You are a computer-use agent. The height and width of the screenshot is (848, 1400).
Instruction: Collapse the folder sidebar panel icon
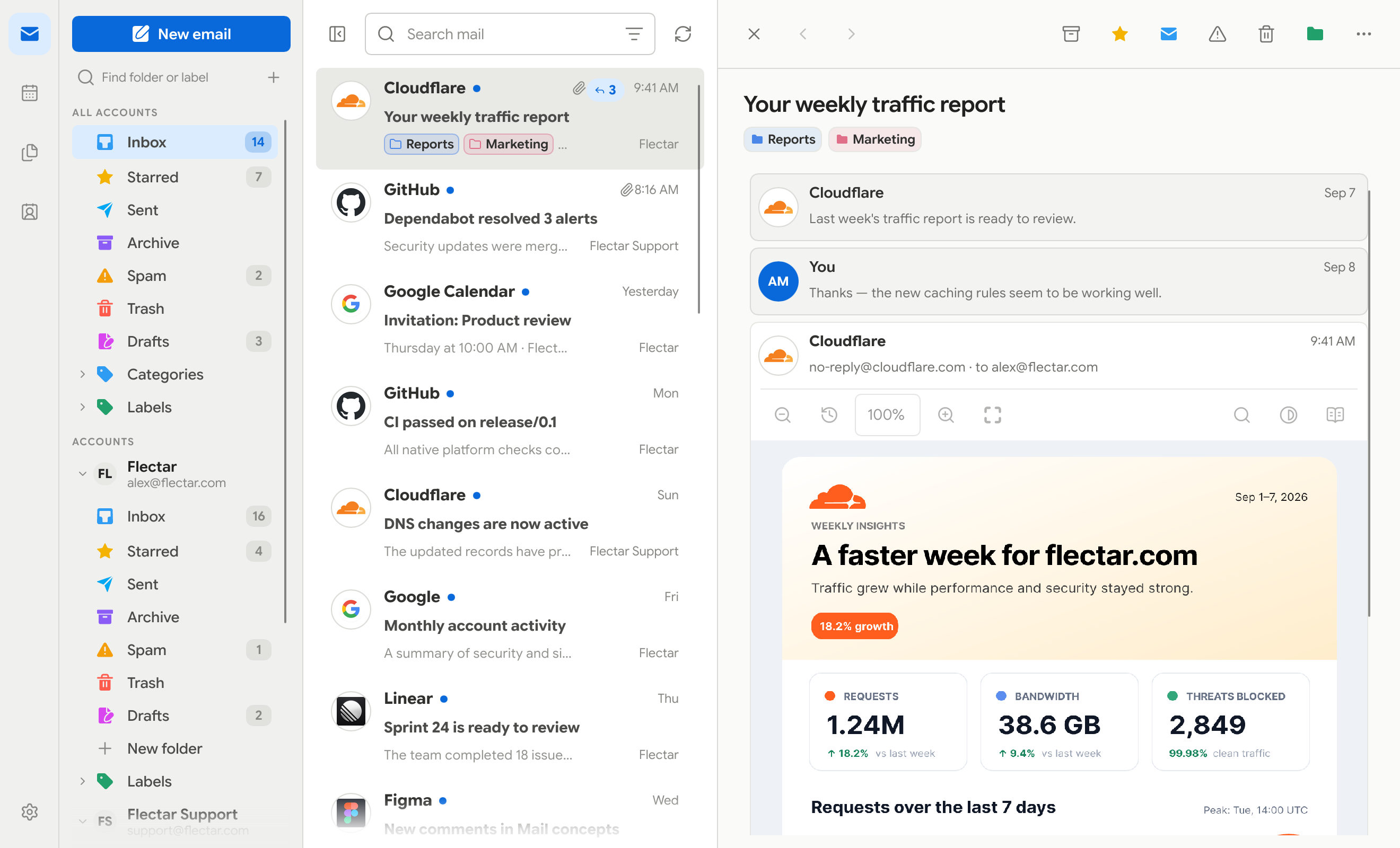(337, 34)
